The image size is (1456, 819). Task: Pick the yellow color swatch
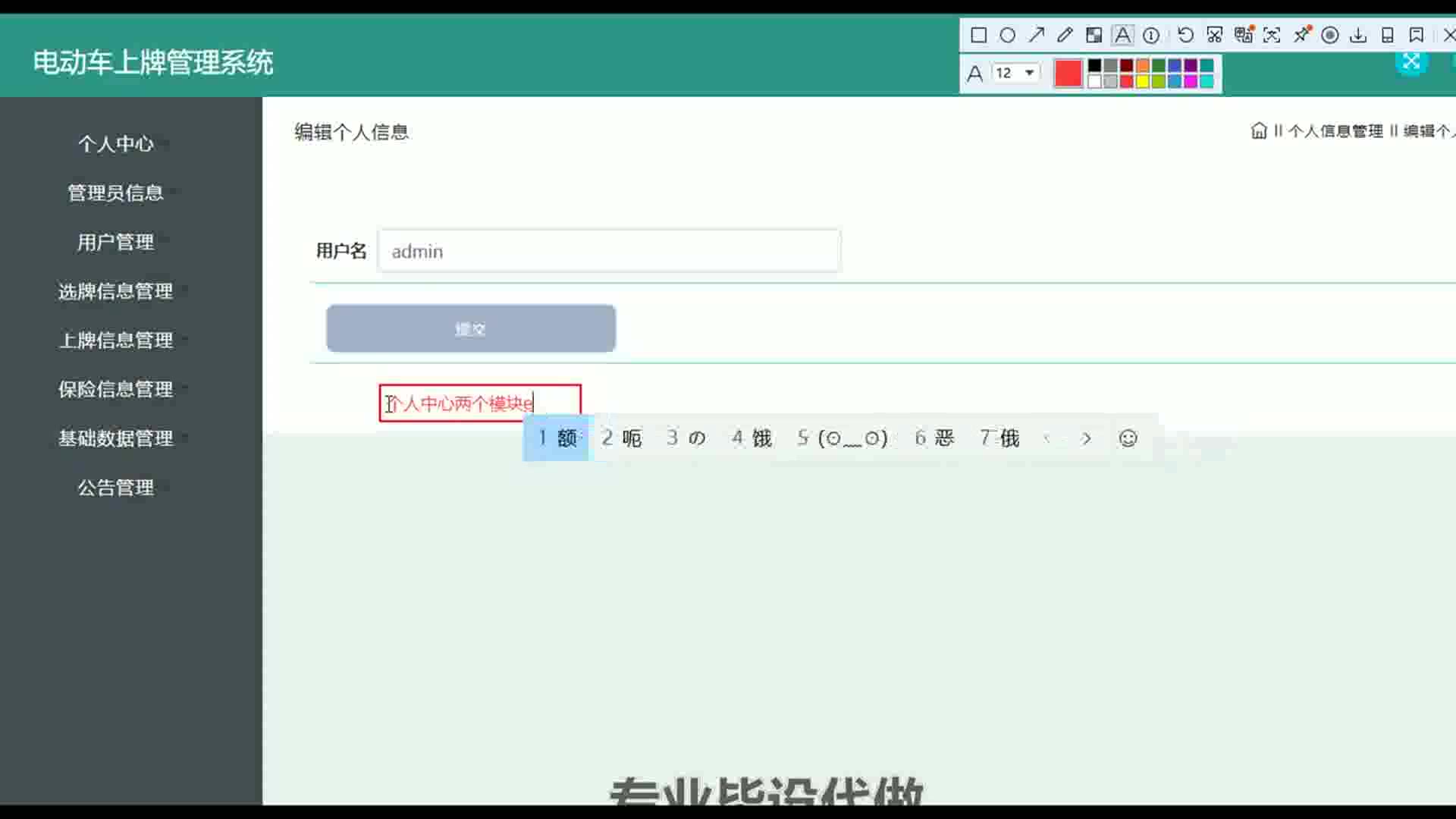click(1142, 81)
